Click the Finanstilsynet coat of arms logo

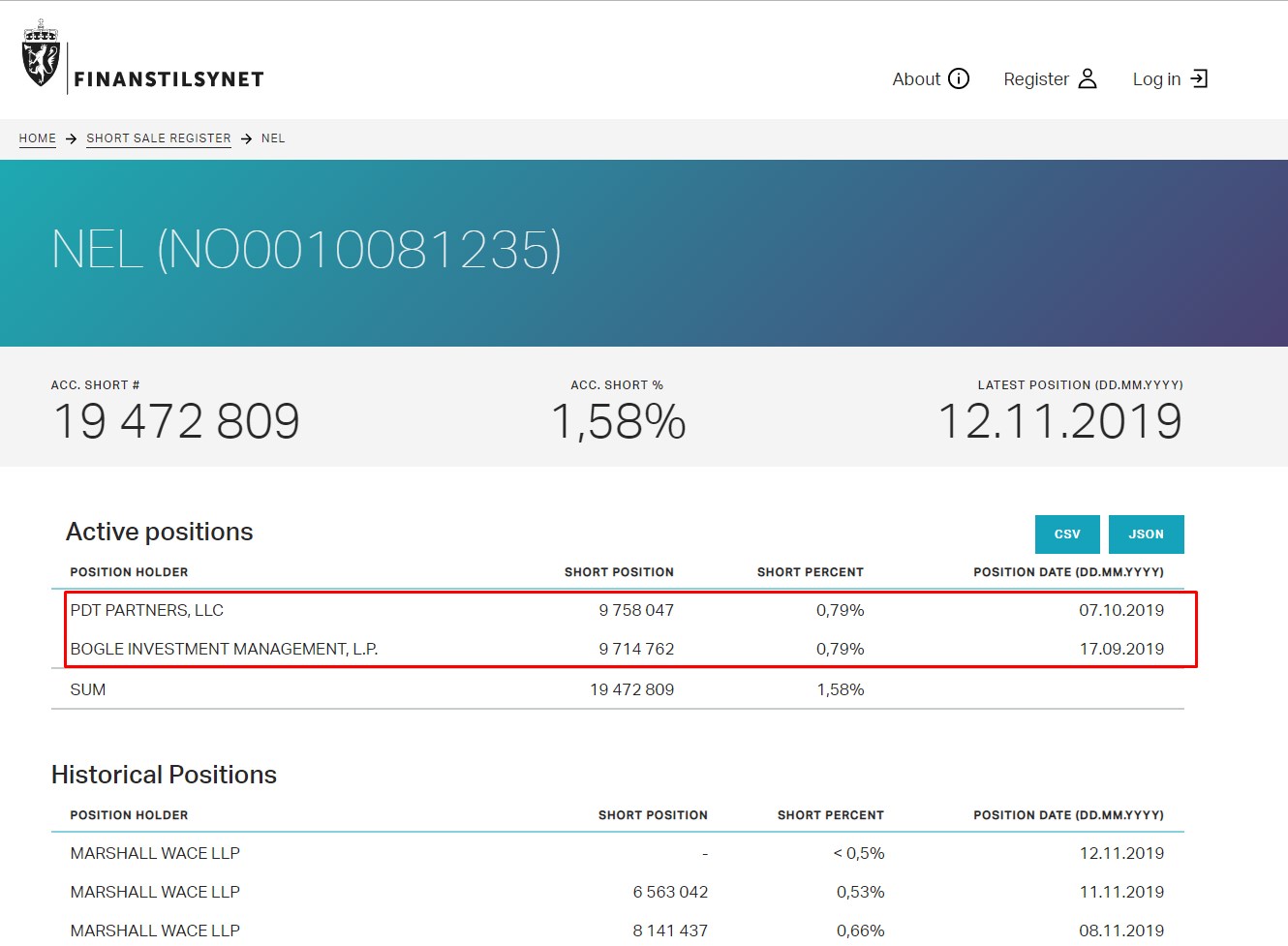[x=41, y=54]
